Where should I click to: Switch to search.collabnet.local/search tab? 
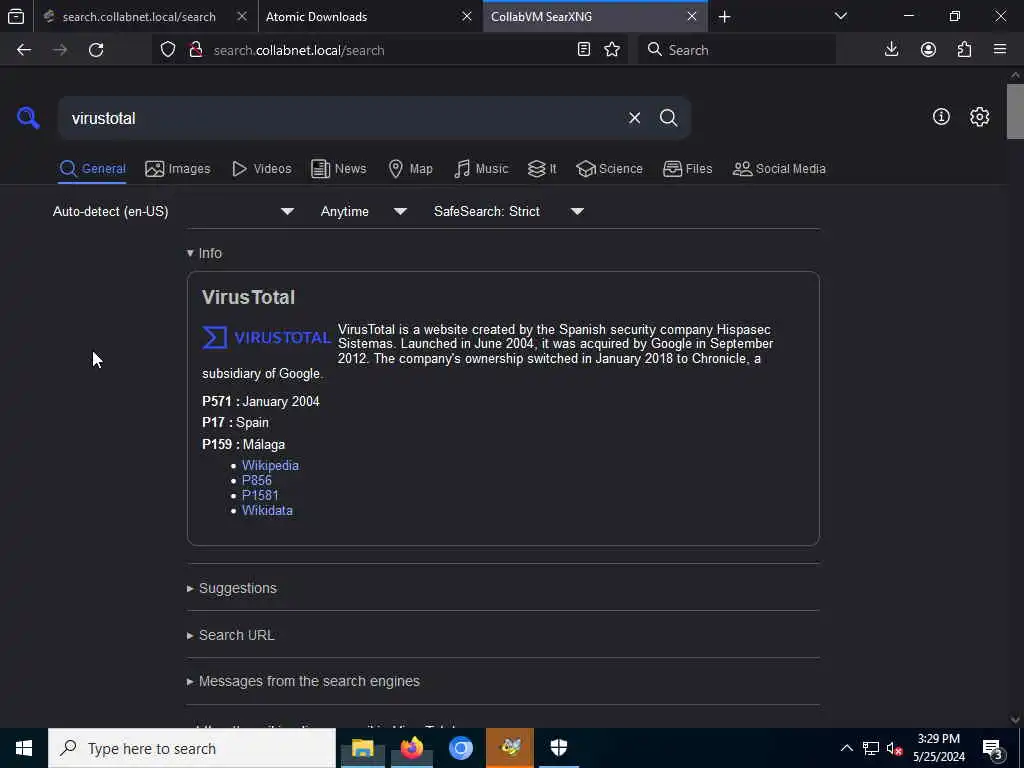click(139, 17)
